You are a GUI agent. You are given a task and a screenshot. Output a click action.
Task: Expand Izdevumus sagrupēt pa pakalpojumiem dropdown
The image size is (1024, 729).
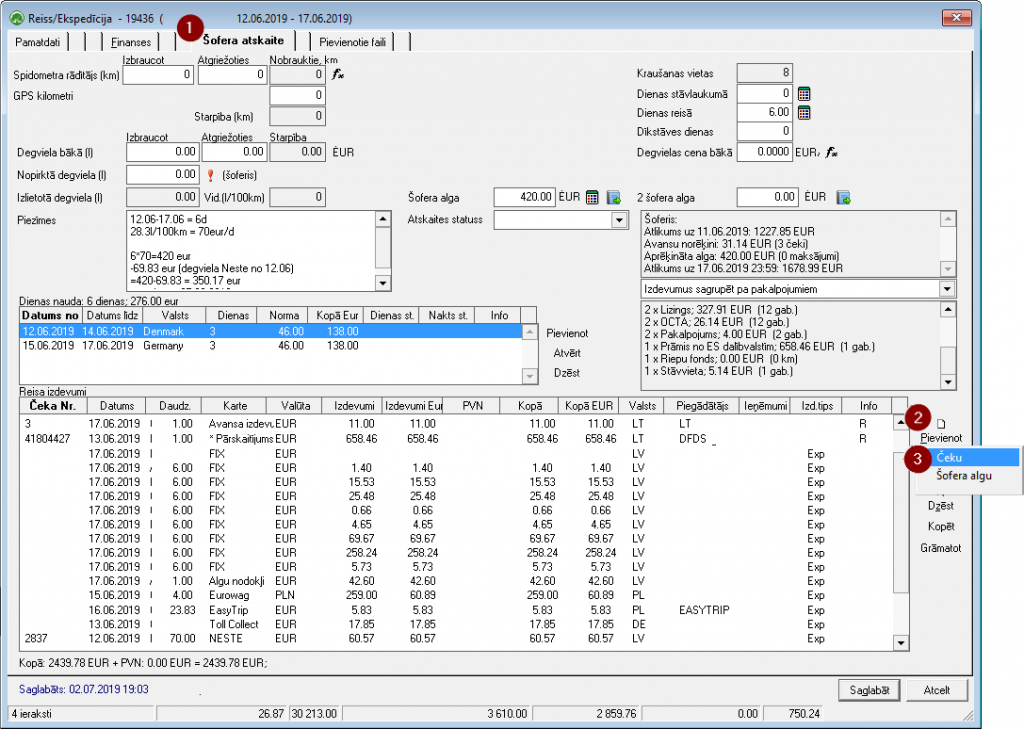click(948, 289)
